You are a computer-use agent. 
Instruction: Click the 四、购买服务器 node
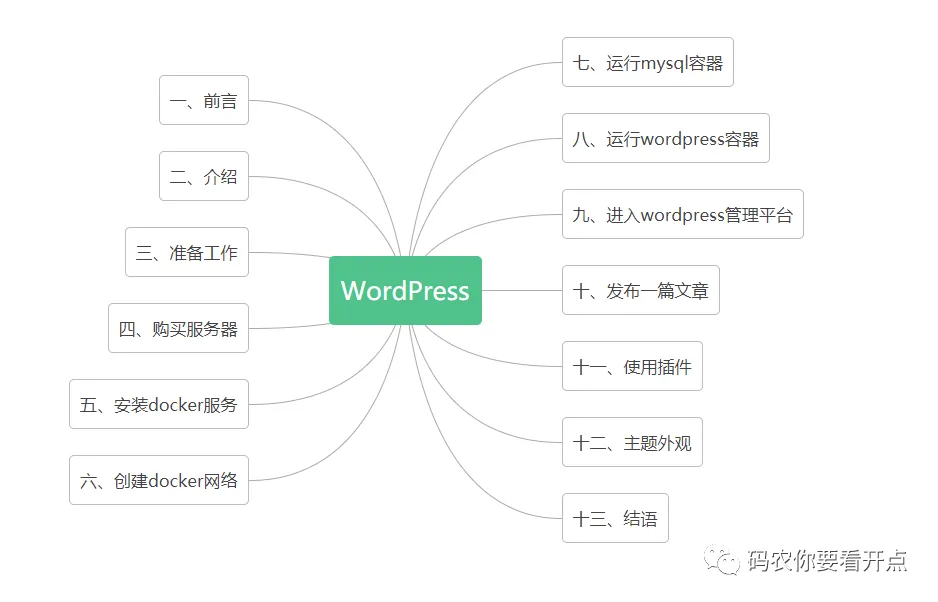click(178, 328)
